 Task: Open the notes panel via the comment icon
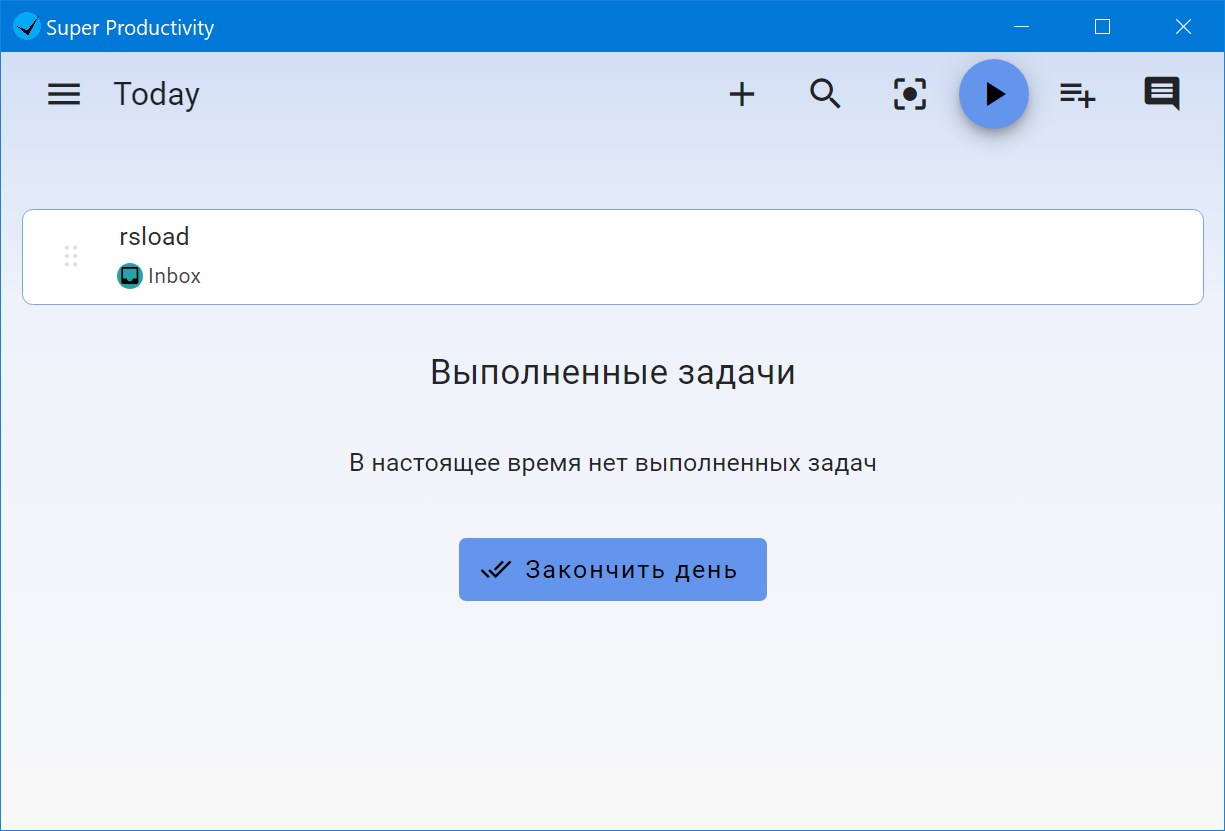[x=1160, y=94]
